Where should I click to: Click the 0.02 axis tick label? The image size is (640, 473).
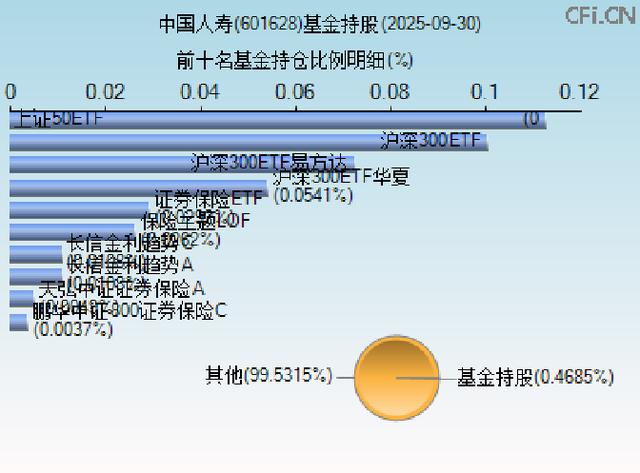(x=105, y=92)
